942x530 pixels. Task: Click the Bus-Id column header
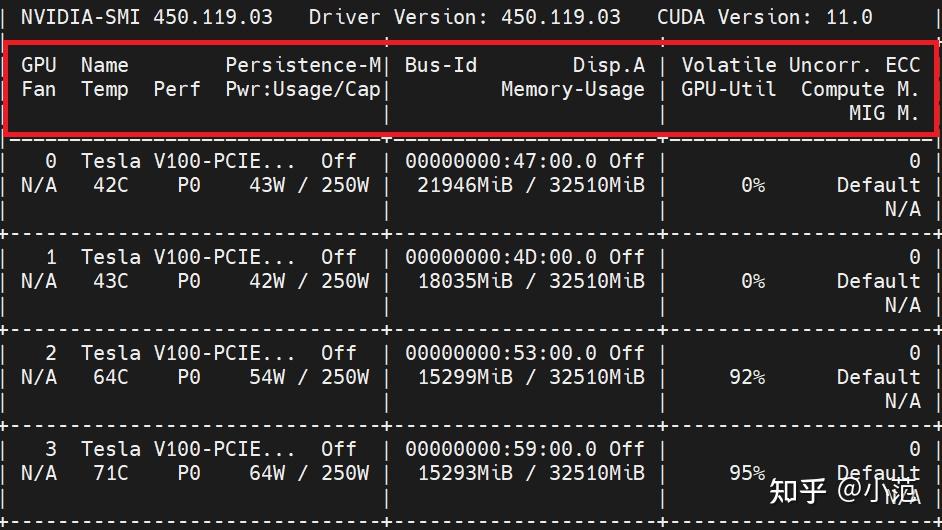tap(440, 65)
